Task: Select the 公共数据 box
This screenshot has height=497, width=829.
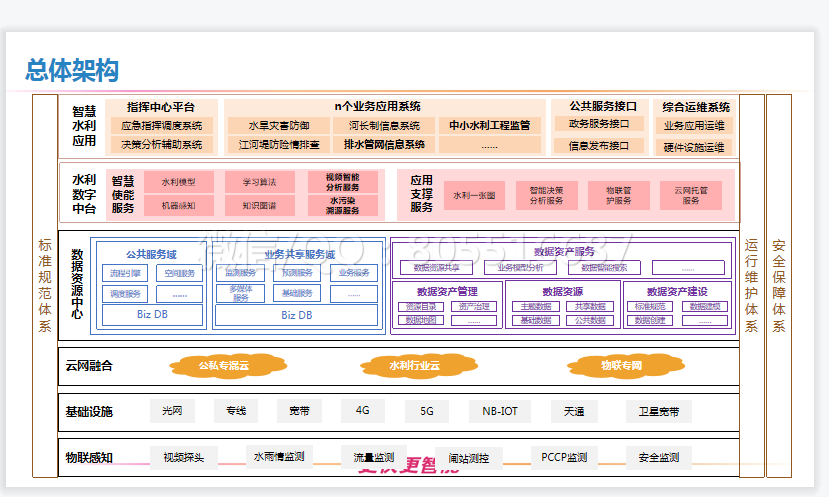Action: pyautogui.click(x=590, y=320)
